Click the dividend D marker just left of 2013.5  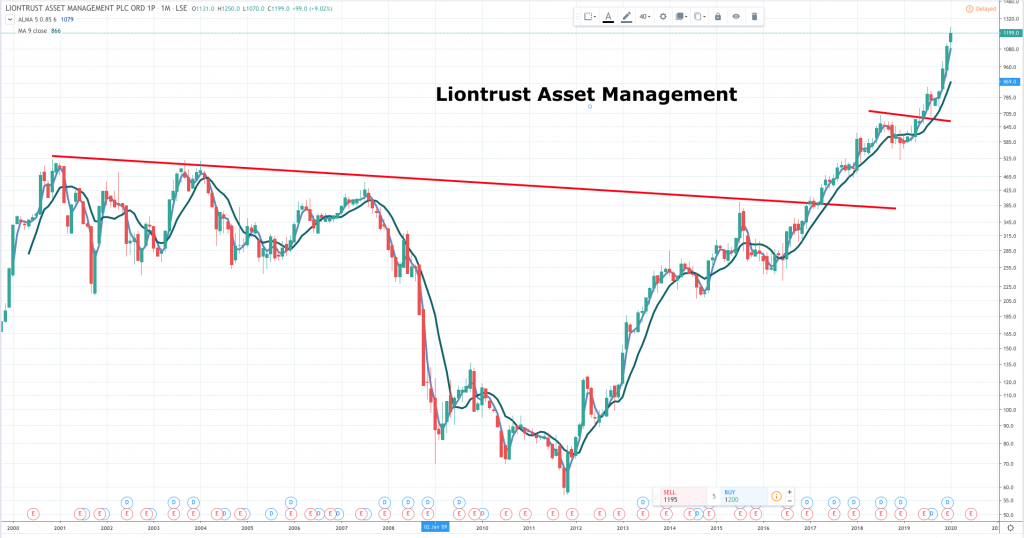click(x=643, y=502)
